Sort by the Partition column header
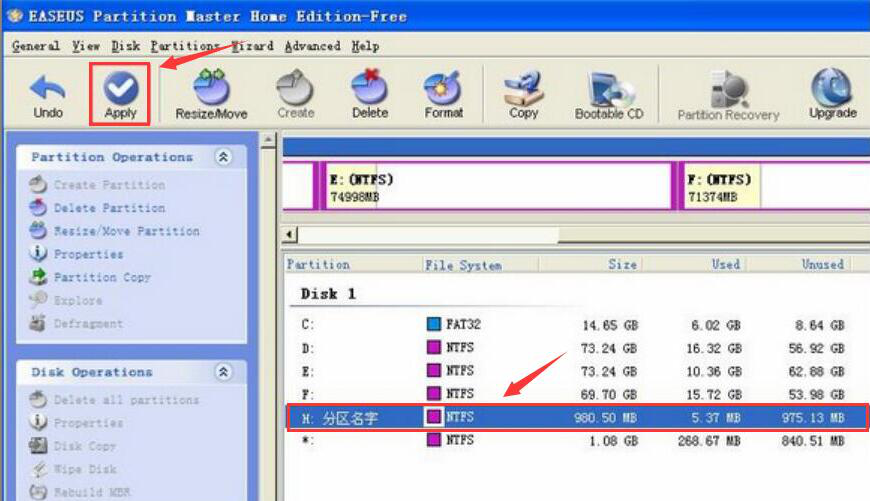870x501 pixels. [x=353, y=264]
